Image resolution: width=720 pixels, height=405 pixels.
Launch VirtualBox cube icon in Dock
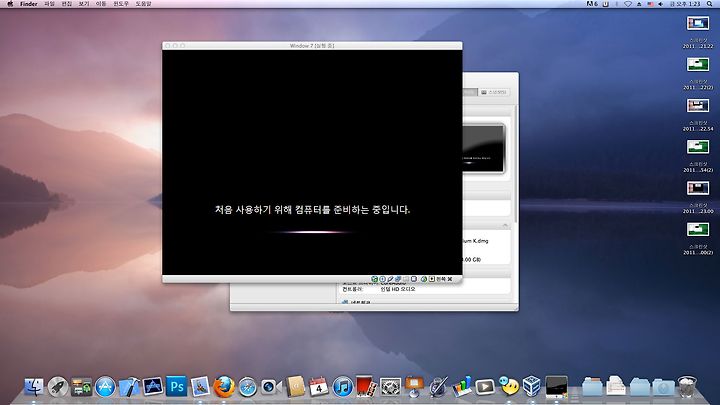pos(532,386)
